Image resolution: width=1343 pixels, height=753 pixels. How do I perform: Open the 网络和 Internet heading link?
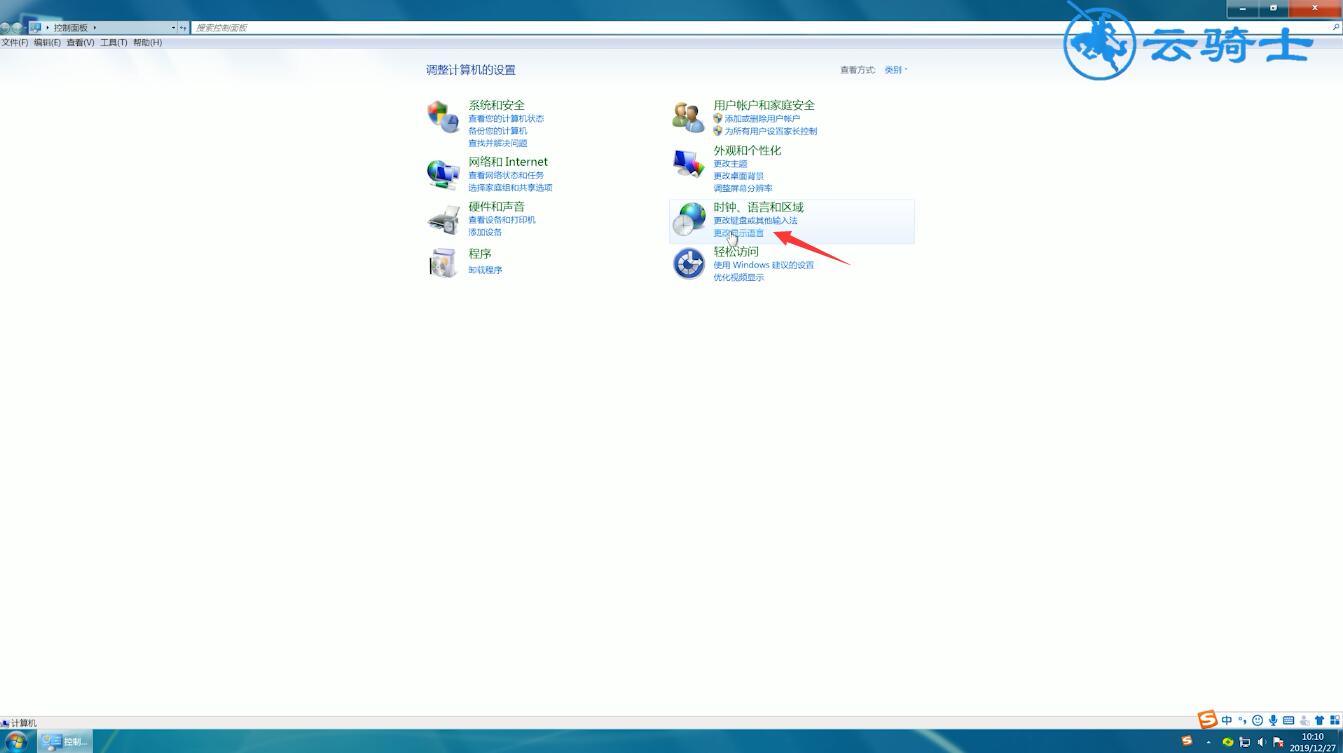[508, 162]
